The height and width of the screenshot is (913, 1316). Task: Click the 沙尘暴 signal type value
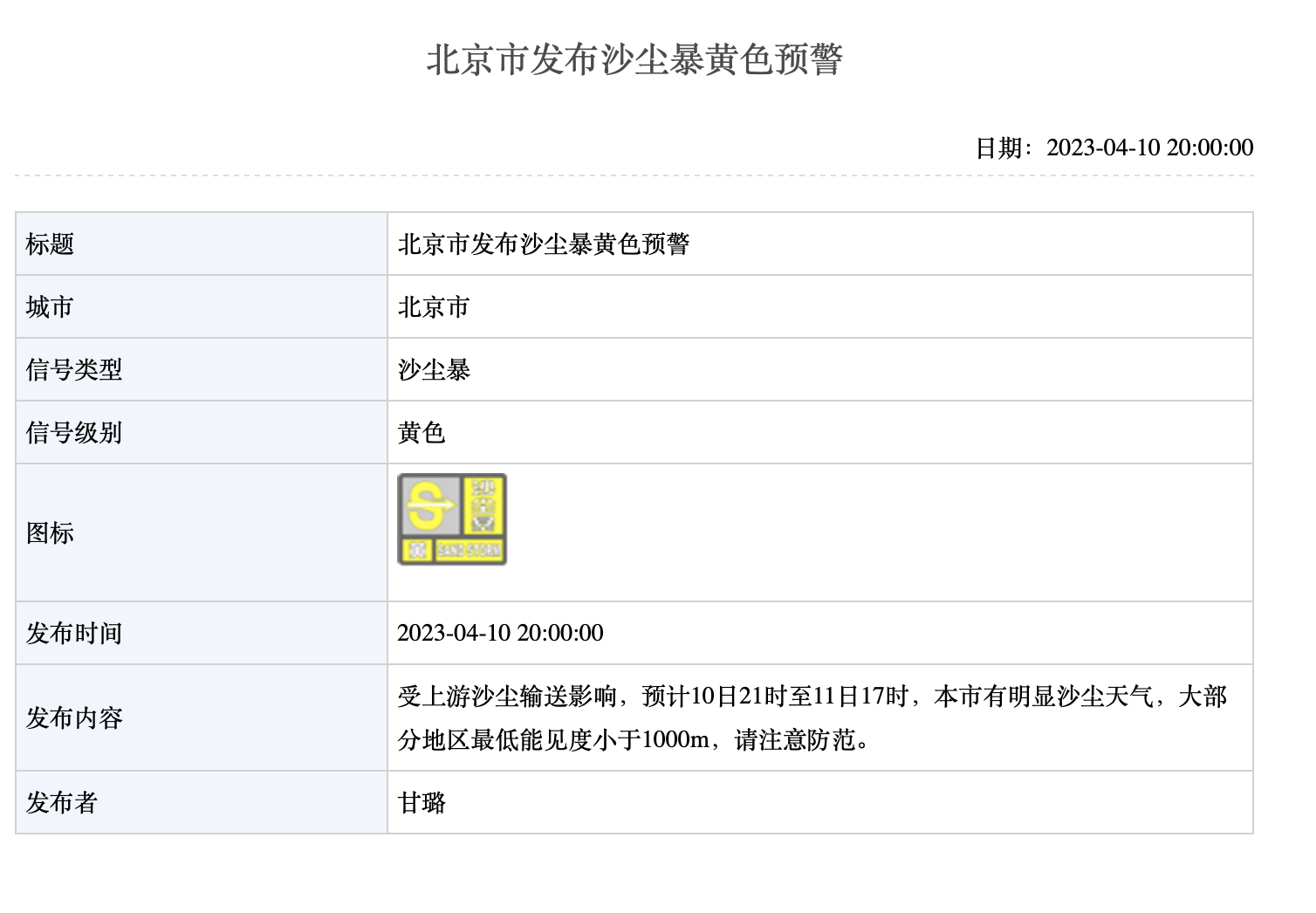pyautogui.click(x=434, y=370)
